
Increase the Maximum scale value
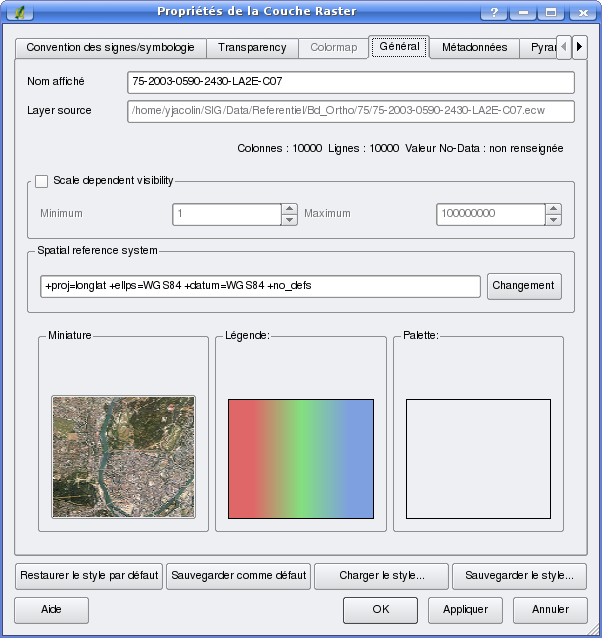click(553, 209)
